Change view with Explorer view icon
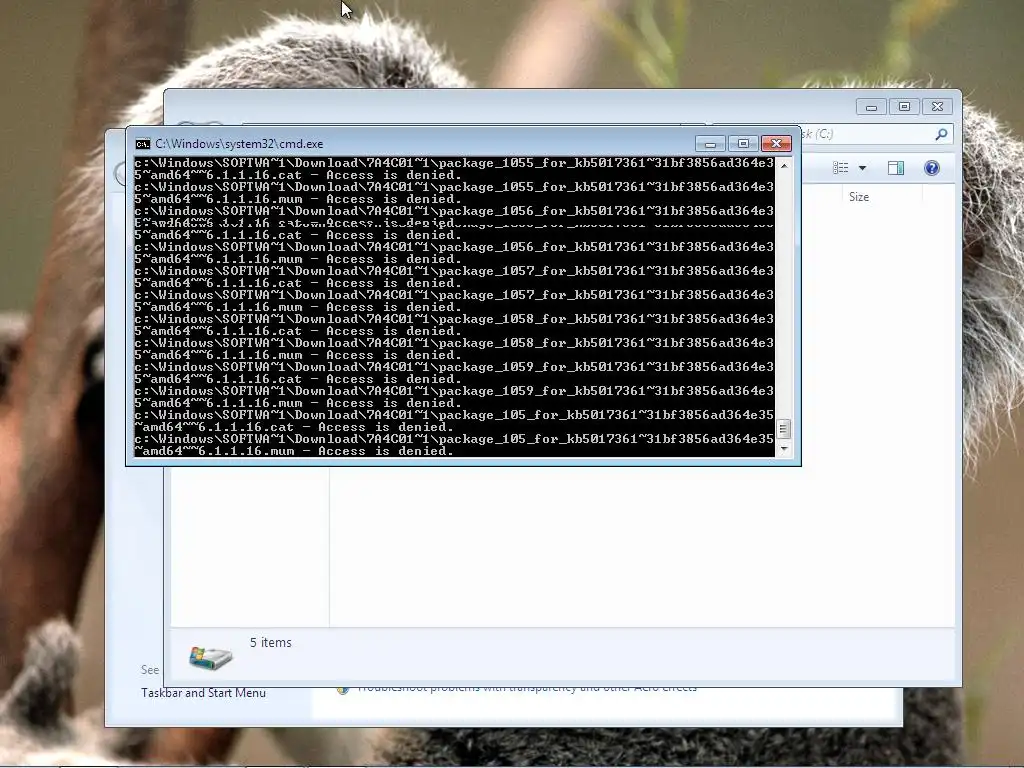Screen dimensions: 1024x768 (x=840, y=168)
